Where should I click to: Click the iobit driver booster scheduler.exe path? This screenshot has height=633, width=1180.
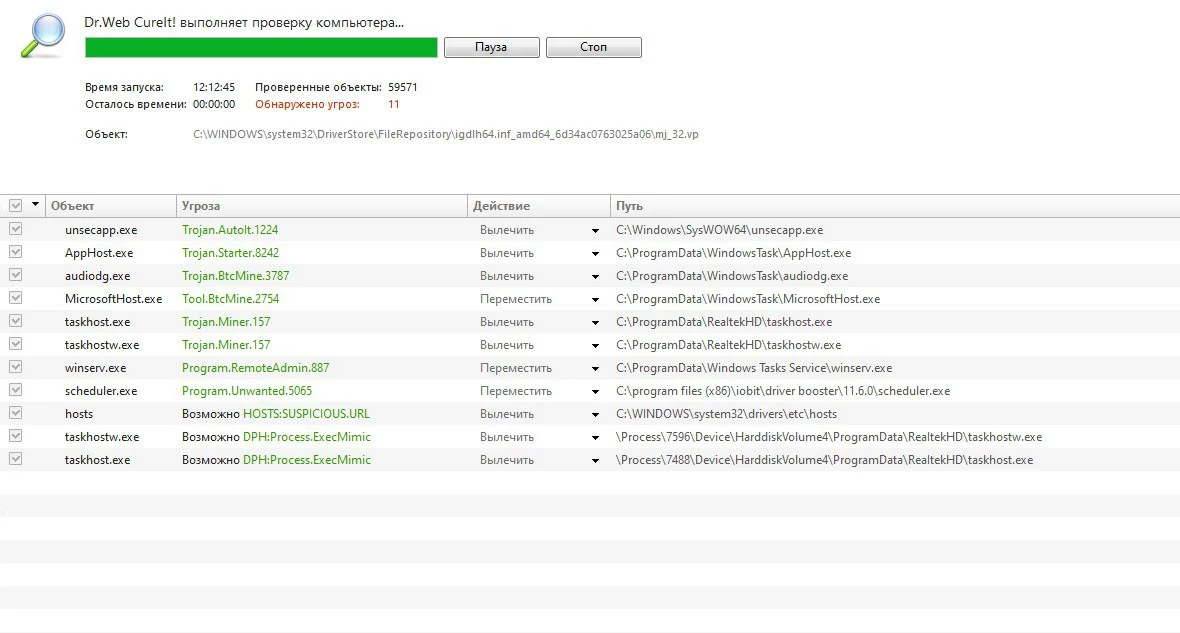[783, 391]
